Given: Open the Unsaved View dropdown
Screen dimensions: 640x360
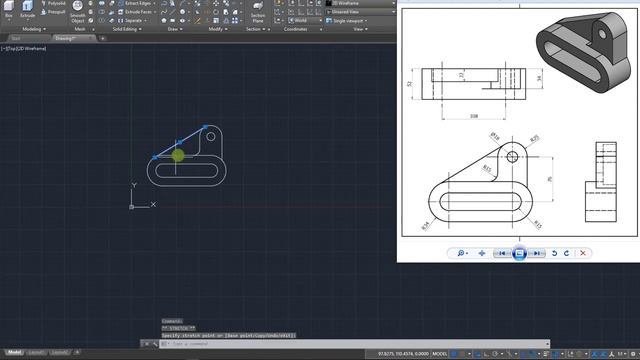Looking at the screenshot, I should click(x=360, y=12).
